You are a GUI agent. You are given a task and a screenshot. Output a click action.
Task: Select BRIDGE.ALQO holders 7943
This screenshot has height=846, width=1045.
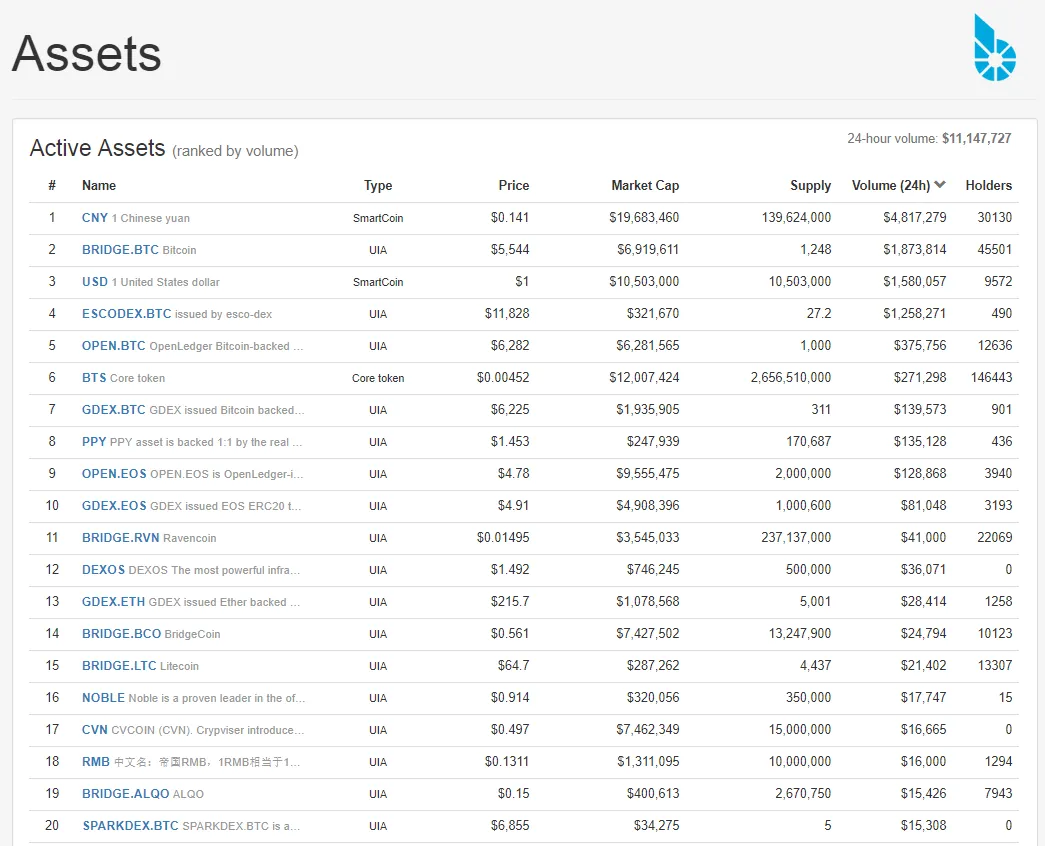[998, 793]
